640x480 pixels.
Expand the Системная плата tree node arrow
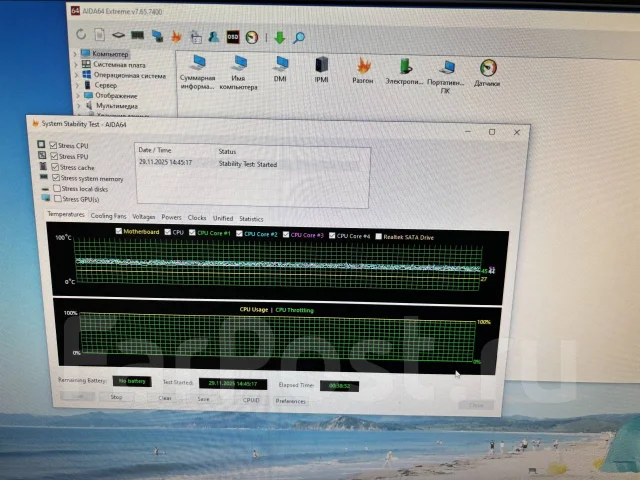point(76,64)
